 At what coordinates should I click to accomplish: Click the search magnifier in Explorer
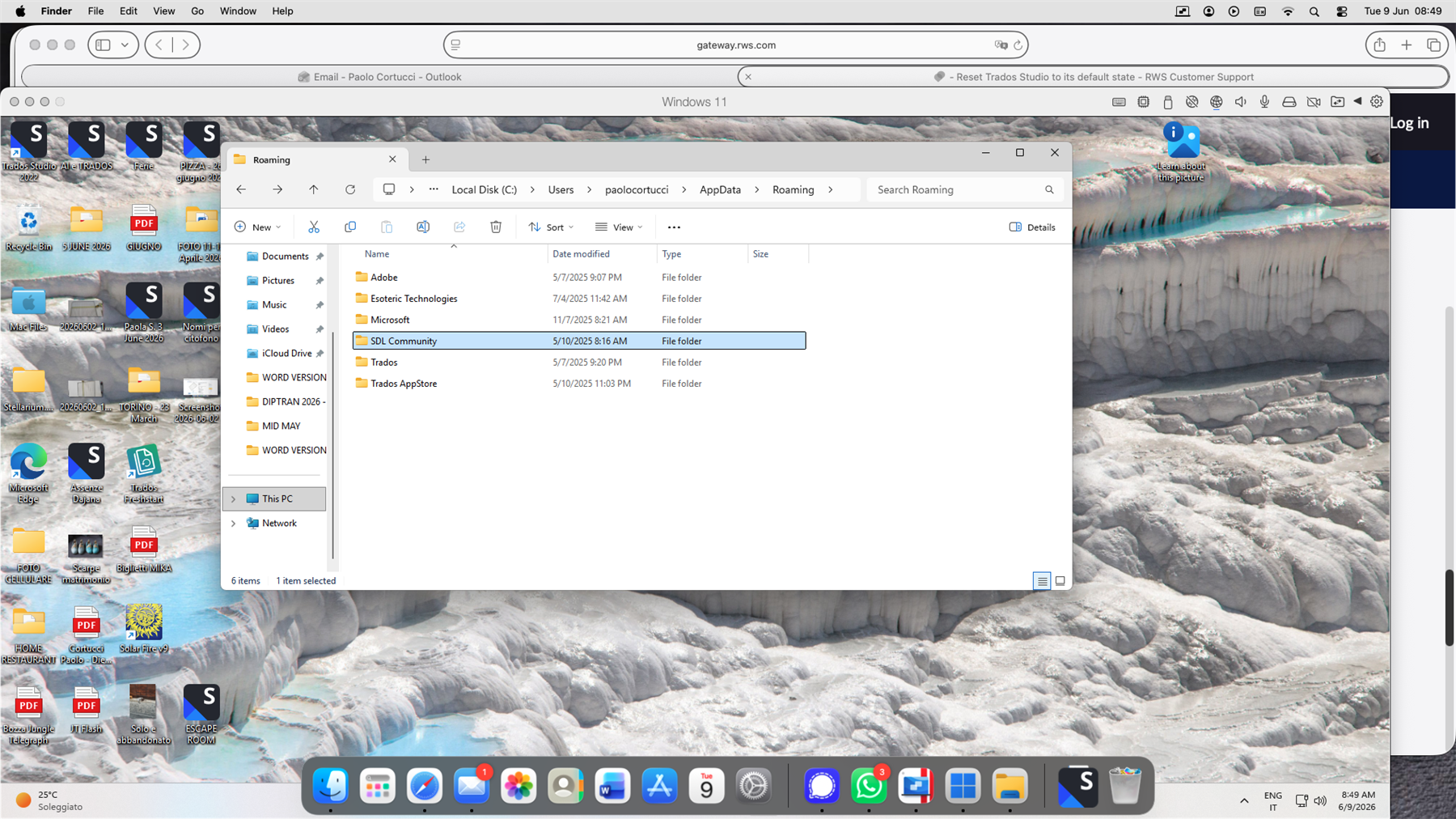point(1049,189)
